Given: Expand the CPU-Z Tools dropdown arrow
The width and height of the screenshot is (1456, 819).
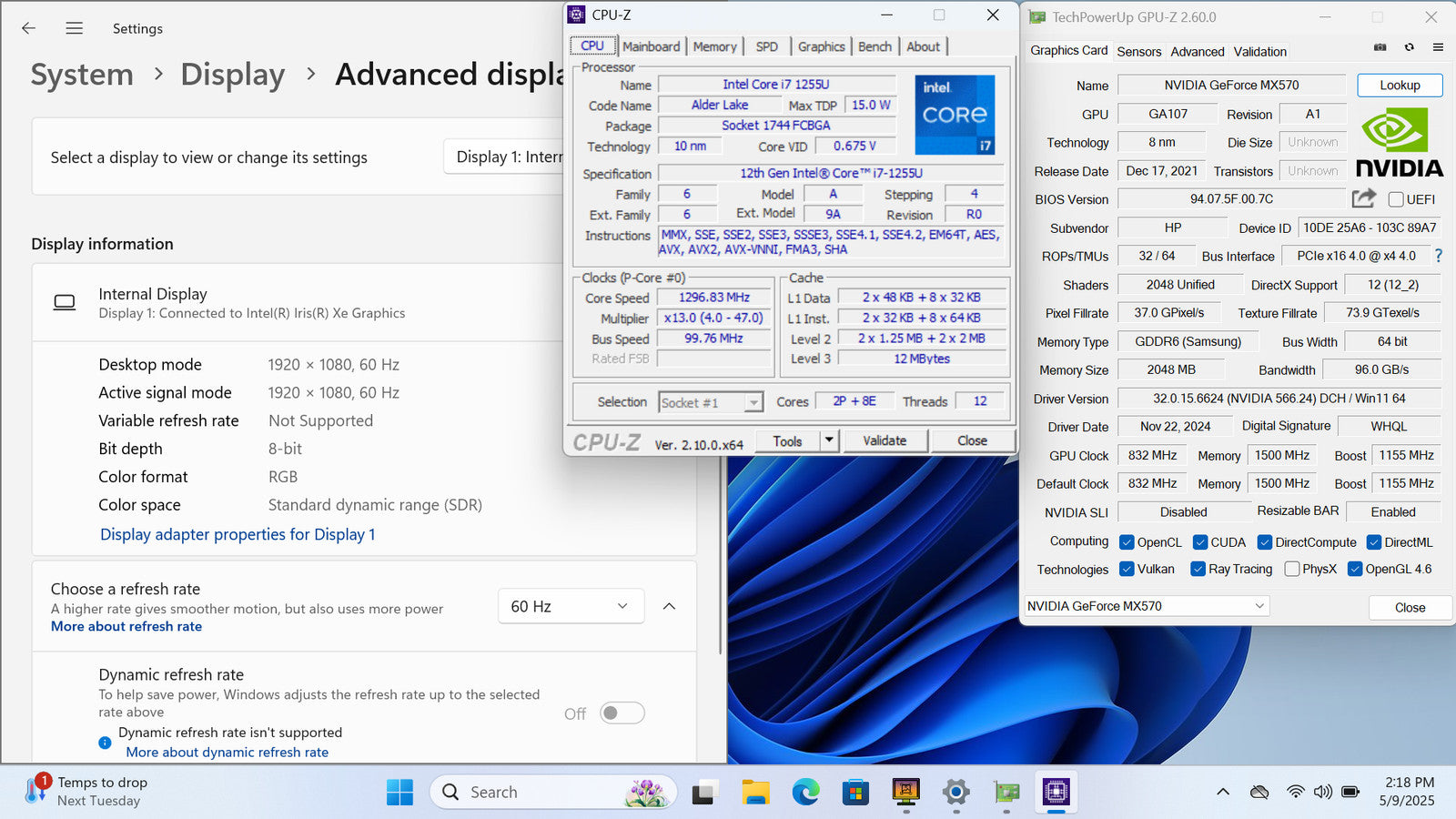Looking at the screenshot, I should click(x=828, y=440).
